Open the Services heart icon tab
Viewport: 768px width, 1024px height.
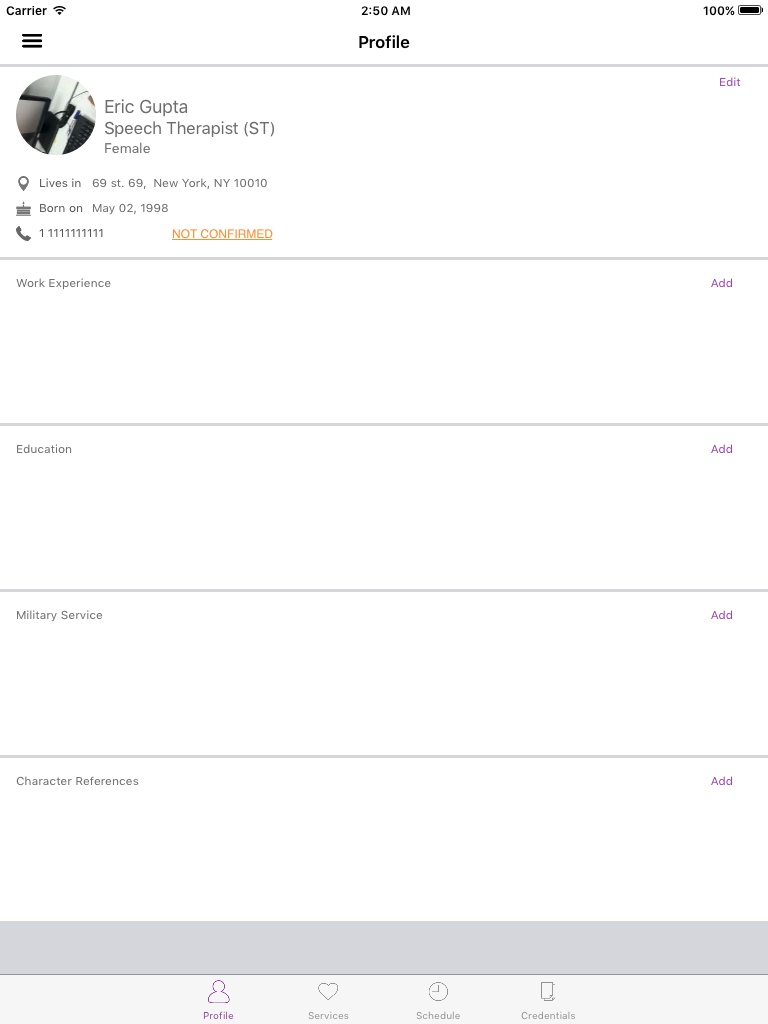coord(328,991)
